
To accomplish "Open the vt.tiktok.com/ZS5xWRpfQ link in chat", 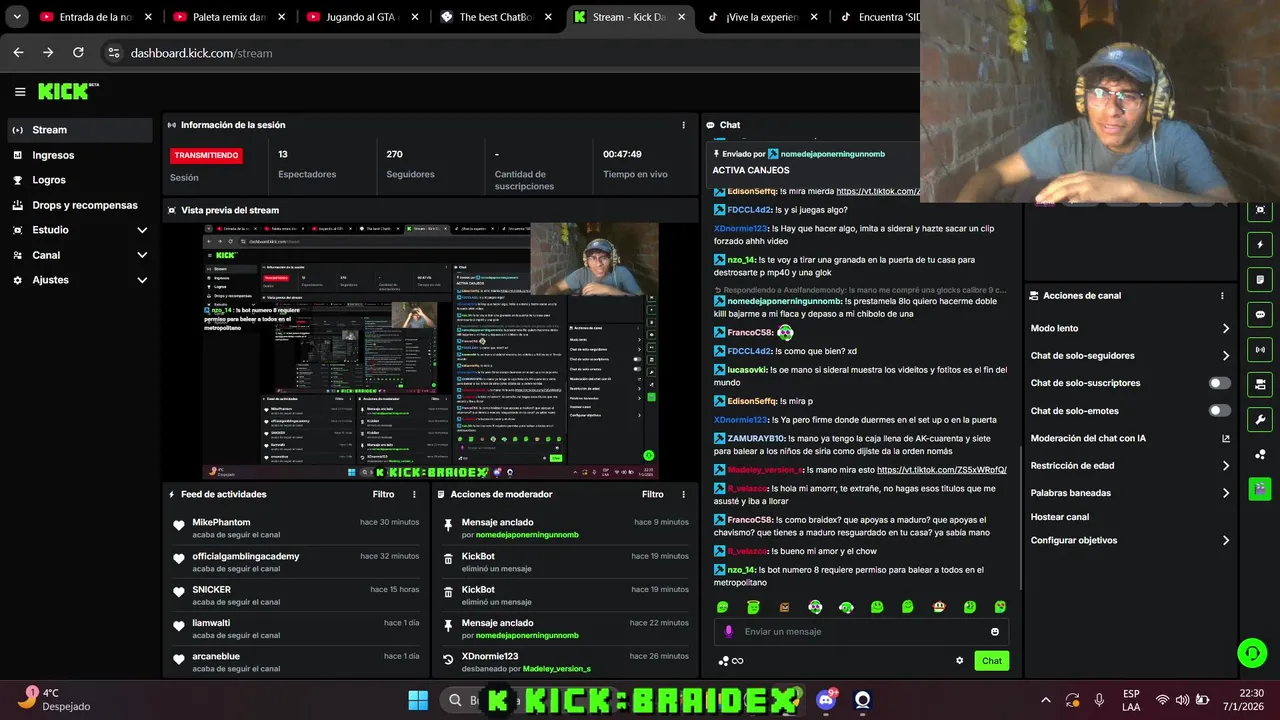I will coord(941,470).
